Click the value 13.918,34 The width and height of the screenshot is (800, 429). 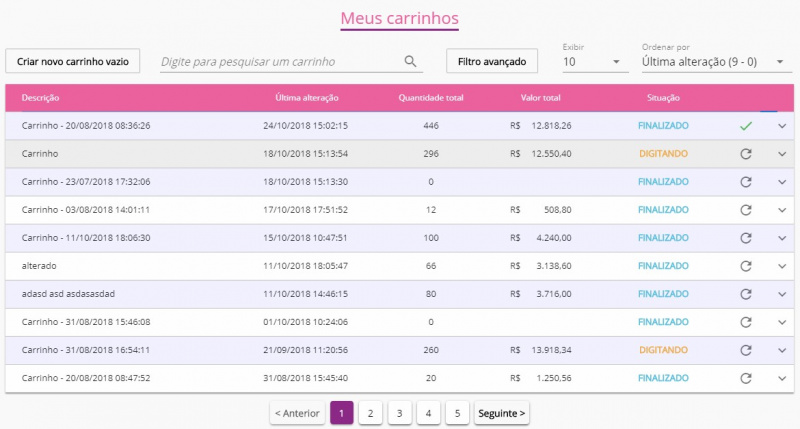coord(551,350)
